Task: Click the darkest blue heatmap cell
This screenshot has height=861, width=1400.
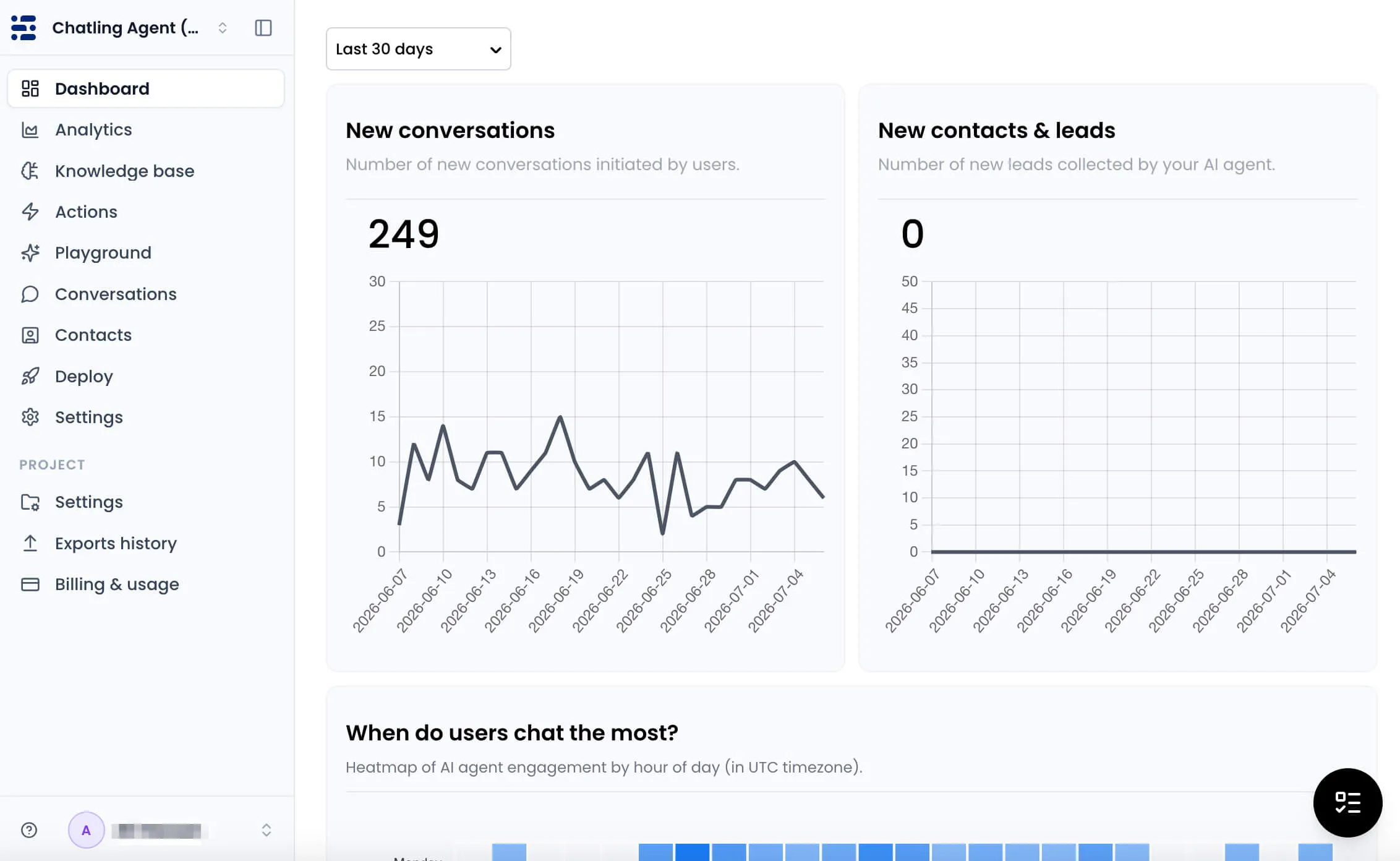Action: click(692, 852)
